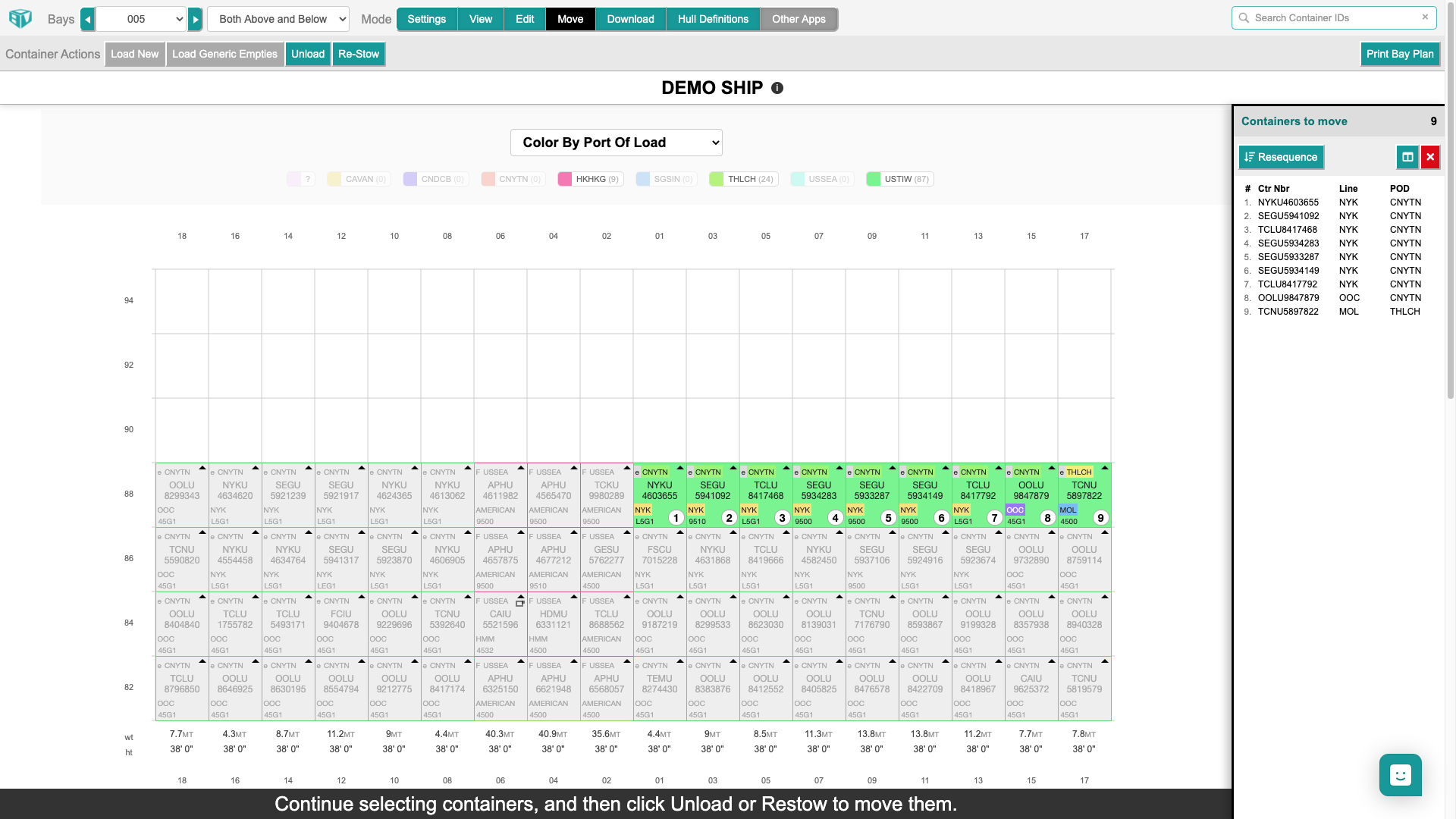Expand the Color By Port Of Load dropdown
1456x819 pixels.
616,143
